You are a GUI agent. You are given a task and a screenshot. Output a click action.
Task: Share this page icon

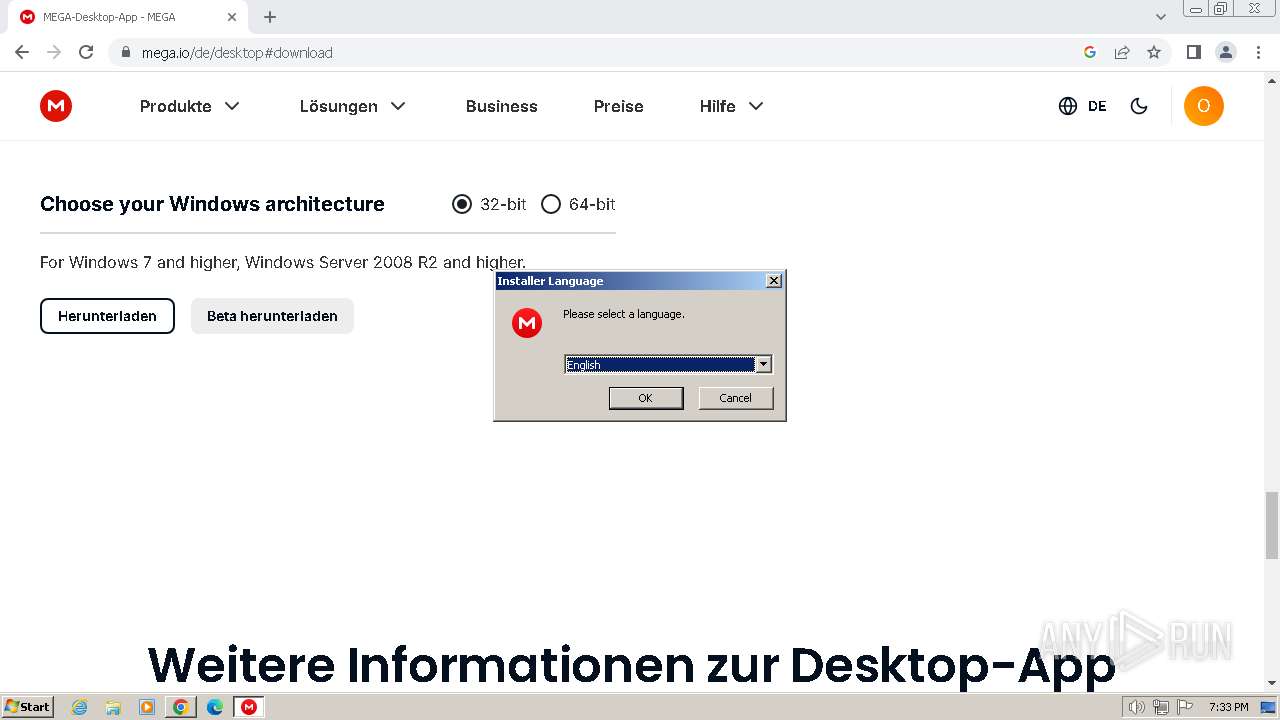point(1122,52)
